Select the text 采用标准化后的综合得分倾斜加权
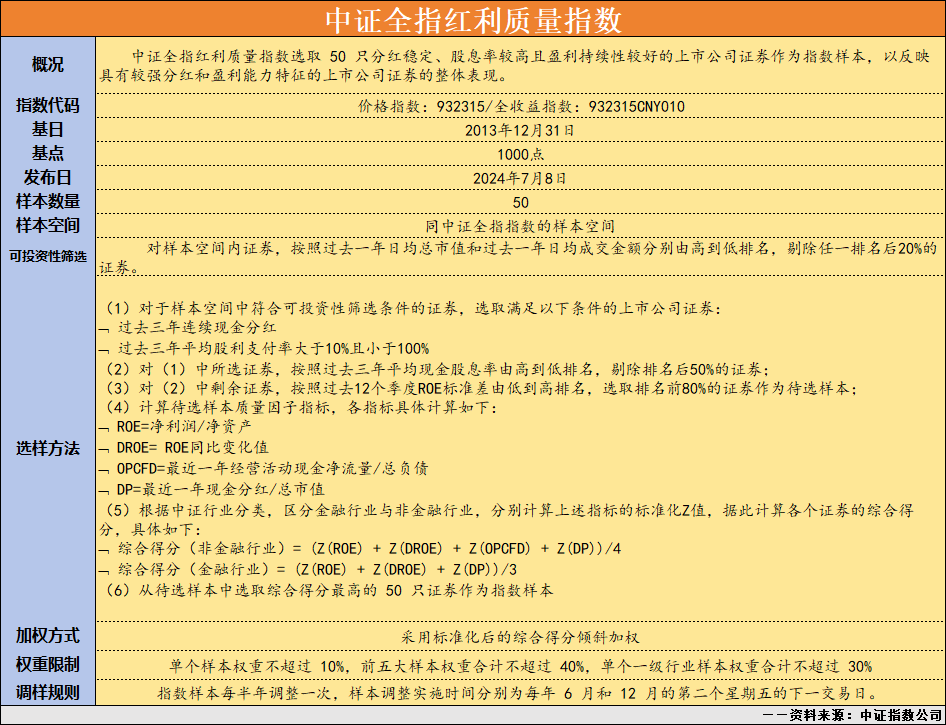946x725 pixels. click(520, 638)
